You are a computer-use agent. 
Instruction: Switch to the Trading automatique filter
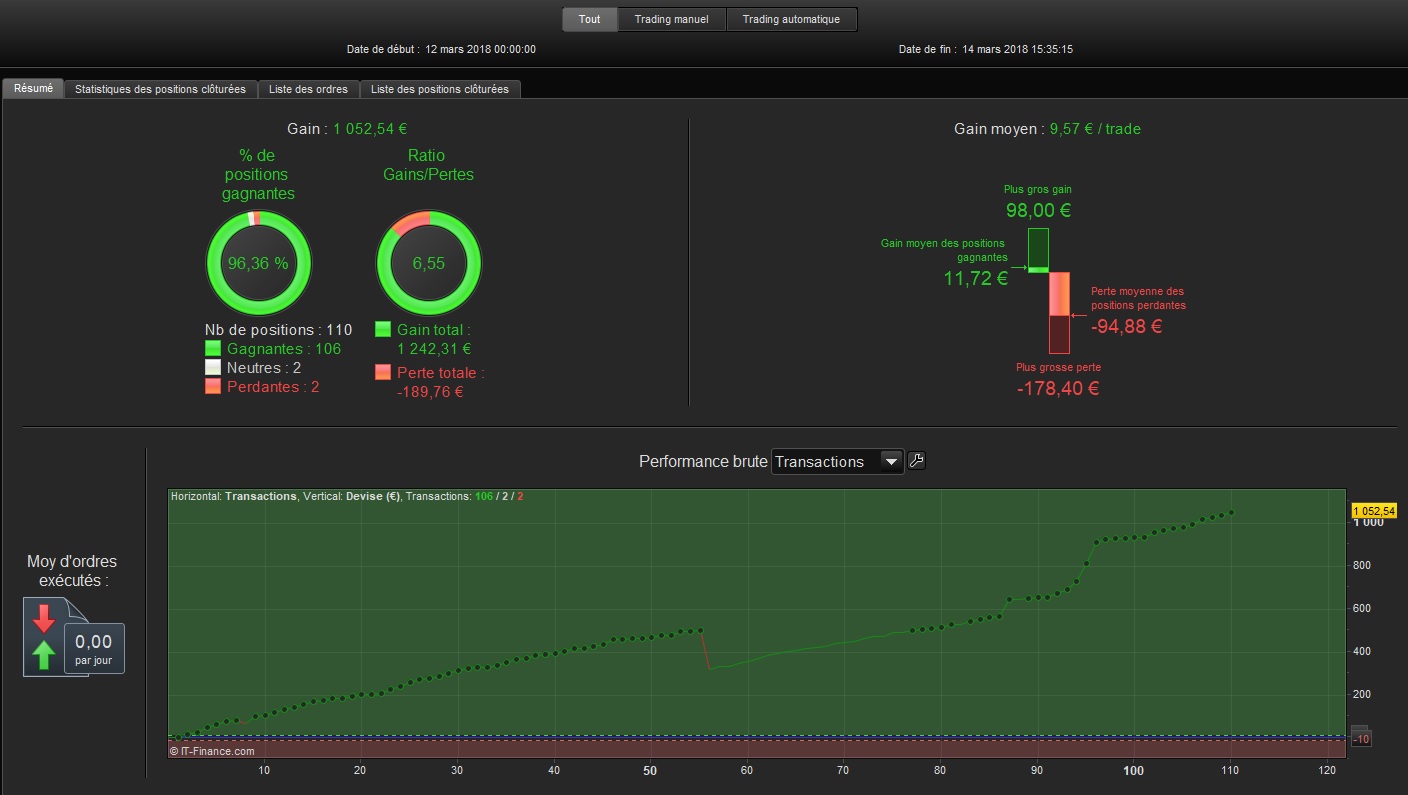click(x=791, y=19)
